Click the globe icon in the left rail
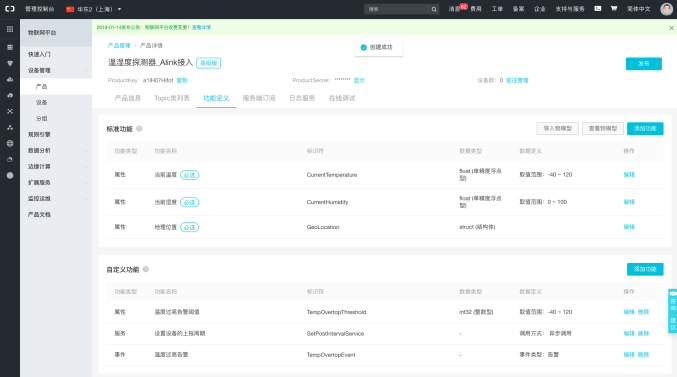The image size is (677, 377). click(x=10, y=143)
